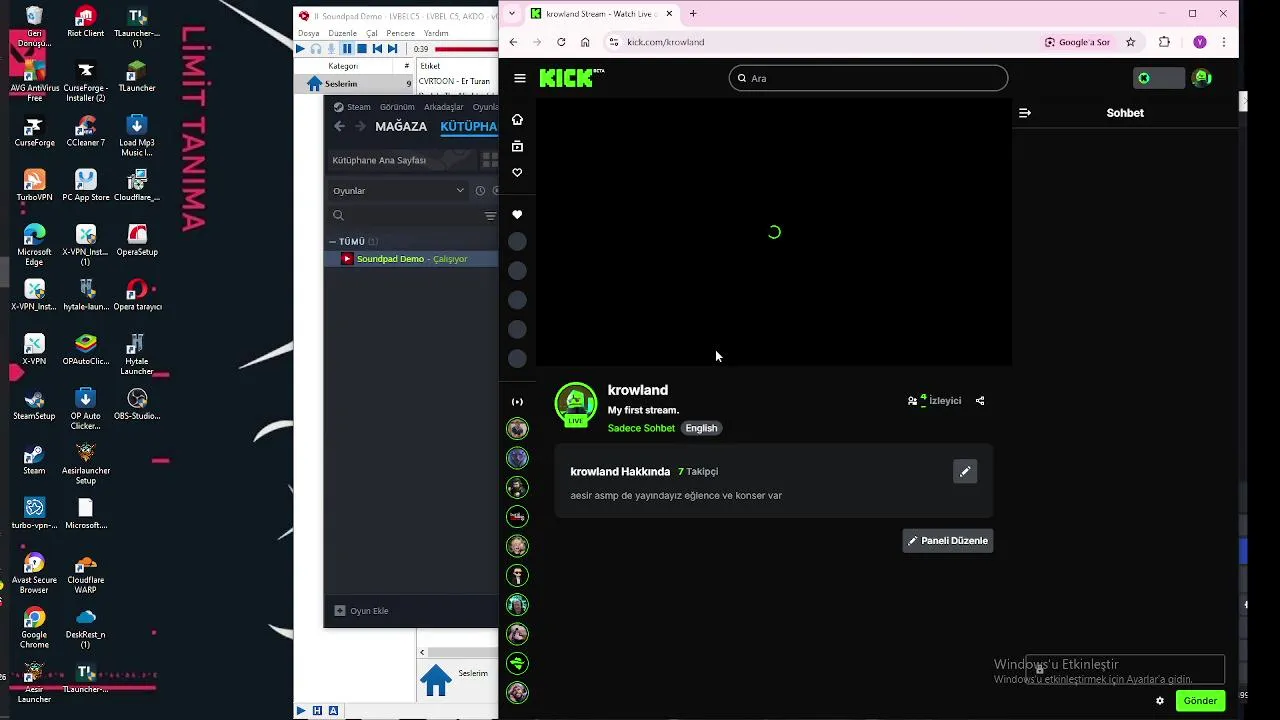The width and height of the screenshot is (1280, 720).
Task: Open Steam library filter options icon
Action: (x=490, y=216)
